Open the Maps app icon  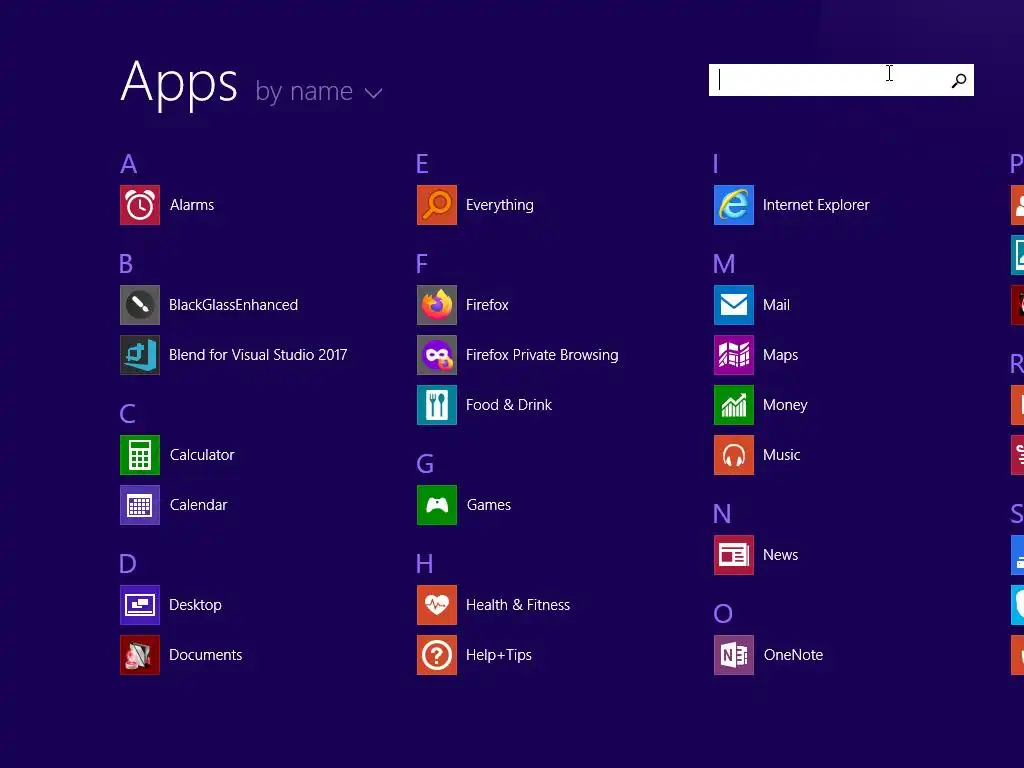tap(734, 355)
